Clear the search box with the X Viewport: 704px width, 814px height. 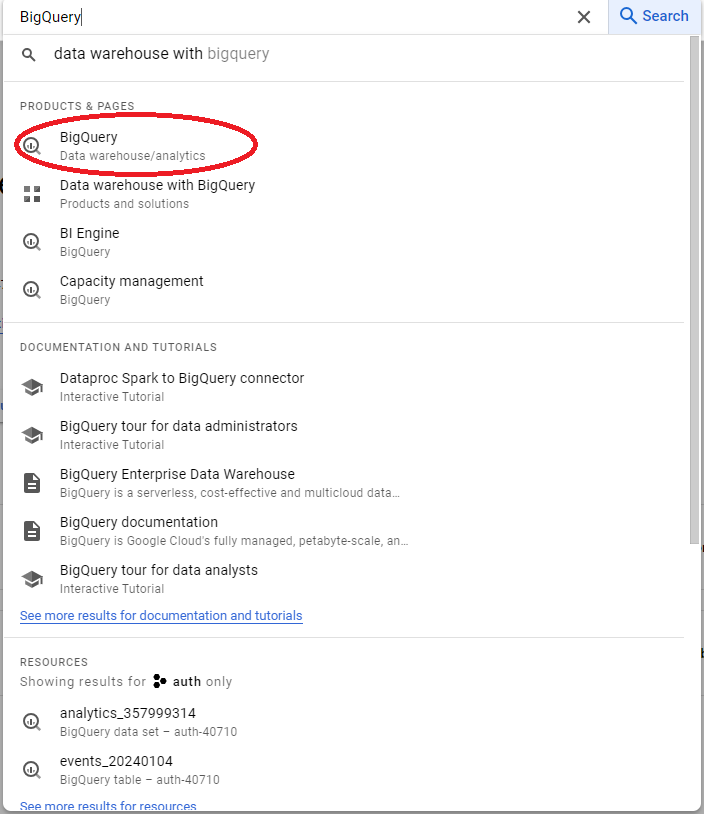[x=584, y=16]
